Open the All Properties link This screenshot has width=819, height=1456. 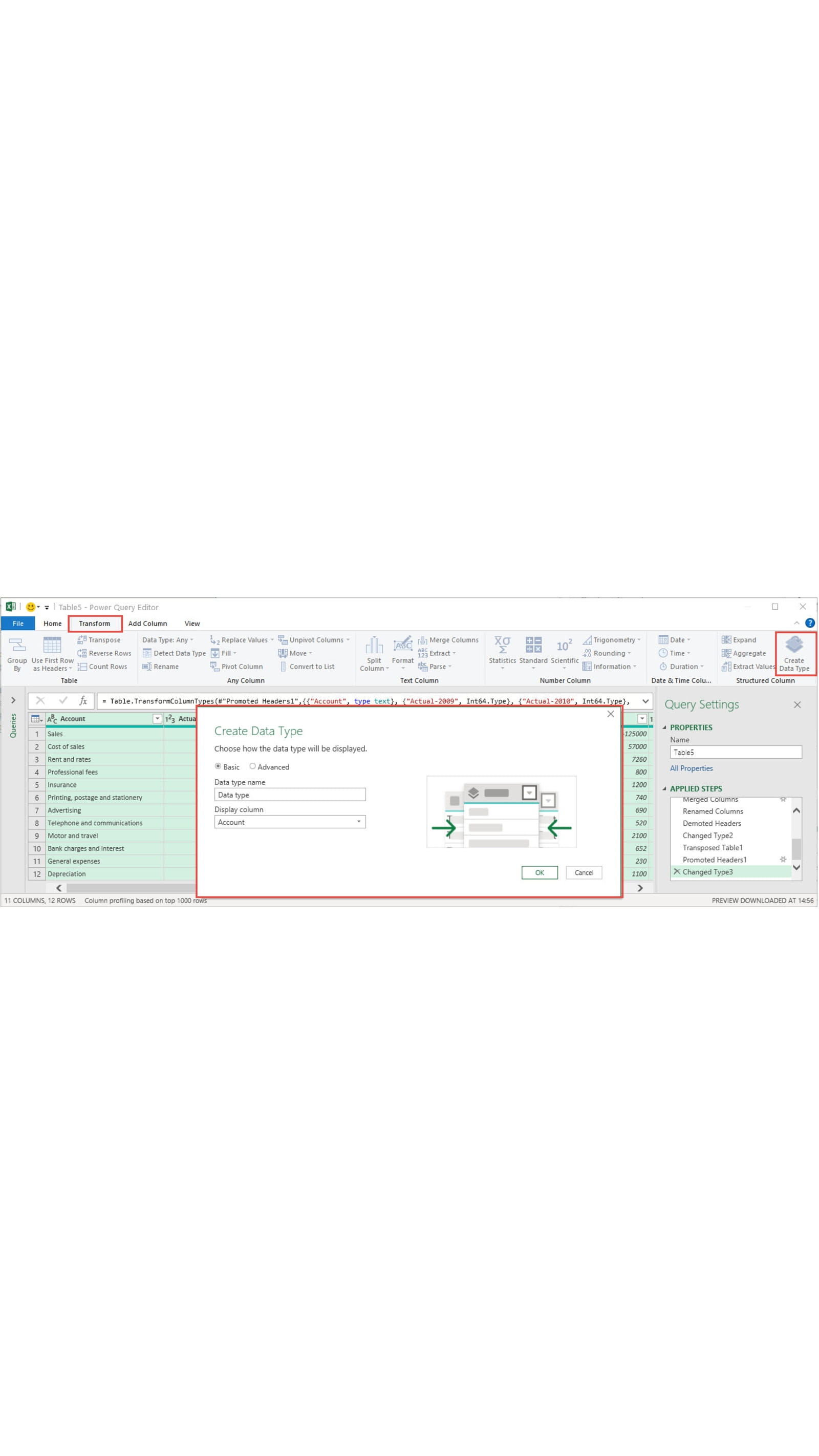coord(691,768)
